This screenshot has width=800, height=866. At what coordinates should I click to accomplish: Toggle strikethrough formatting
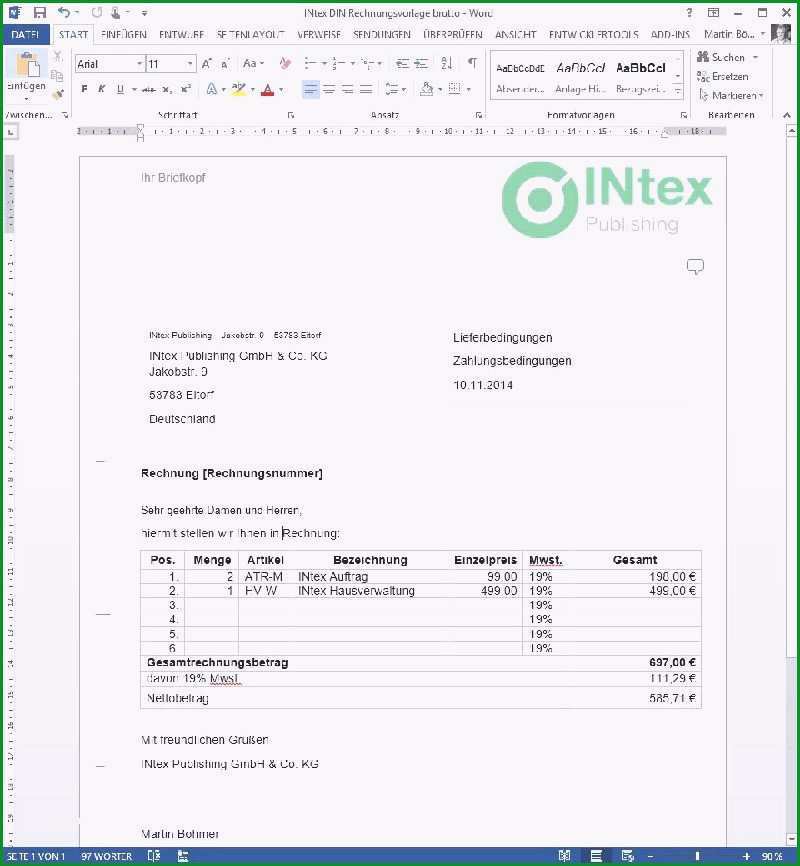[x=148, y=89]
